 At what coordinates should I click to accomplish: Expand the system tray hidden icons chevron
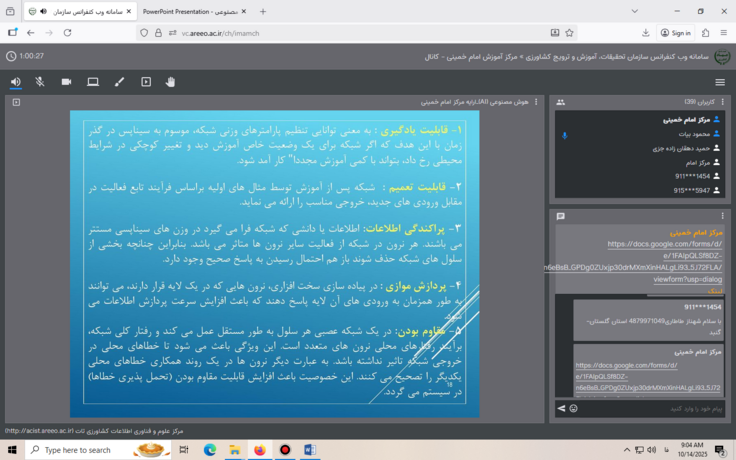pos(627,450)
